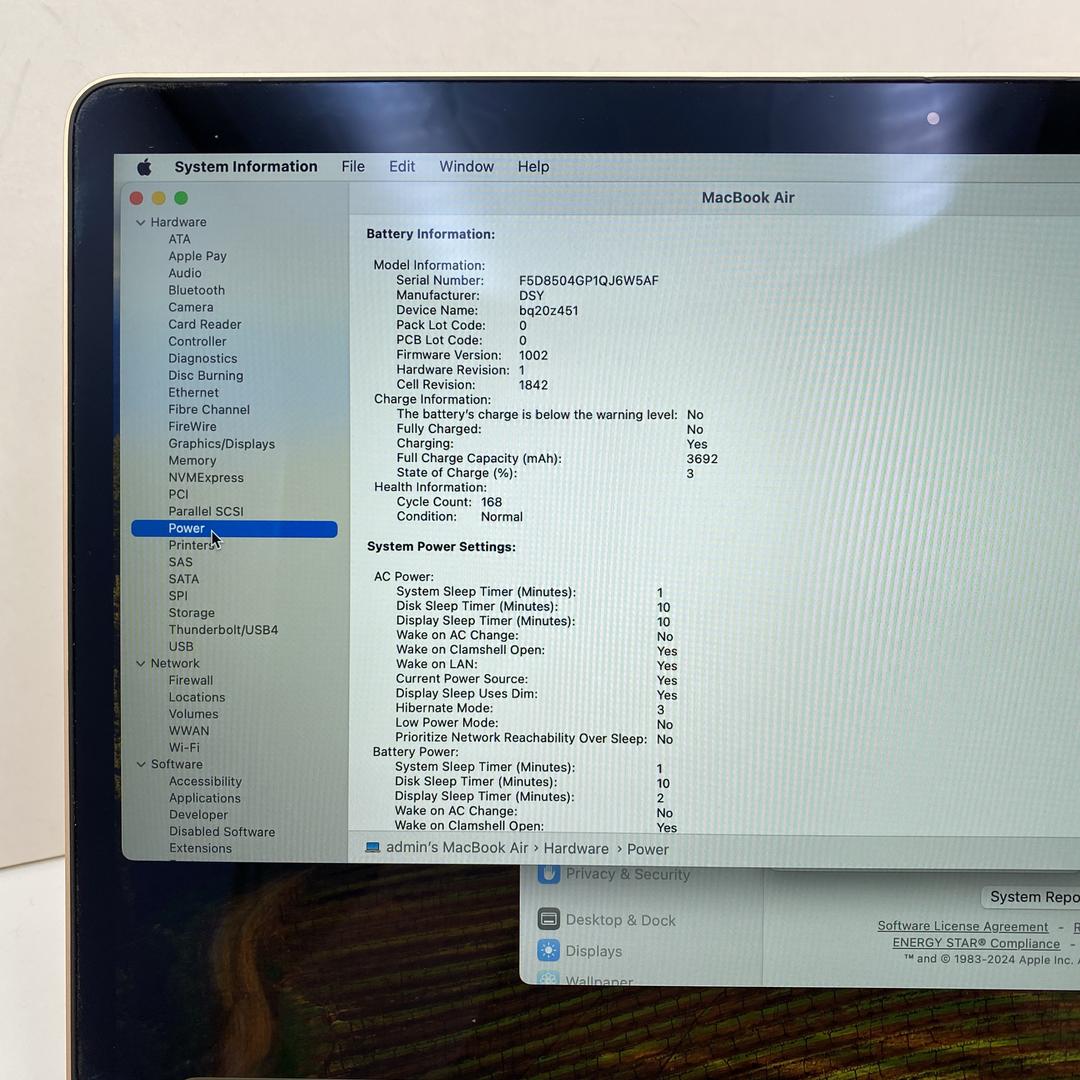Image resolution: width=1080 pixels, height=1080 pixels.
Task: Select FireWire in the sidebar
Action: click(x=192, y=426)
